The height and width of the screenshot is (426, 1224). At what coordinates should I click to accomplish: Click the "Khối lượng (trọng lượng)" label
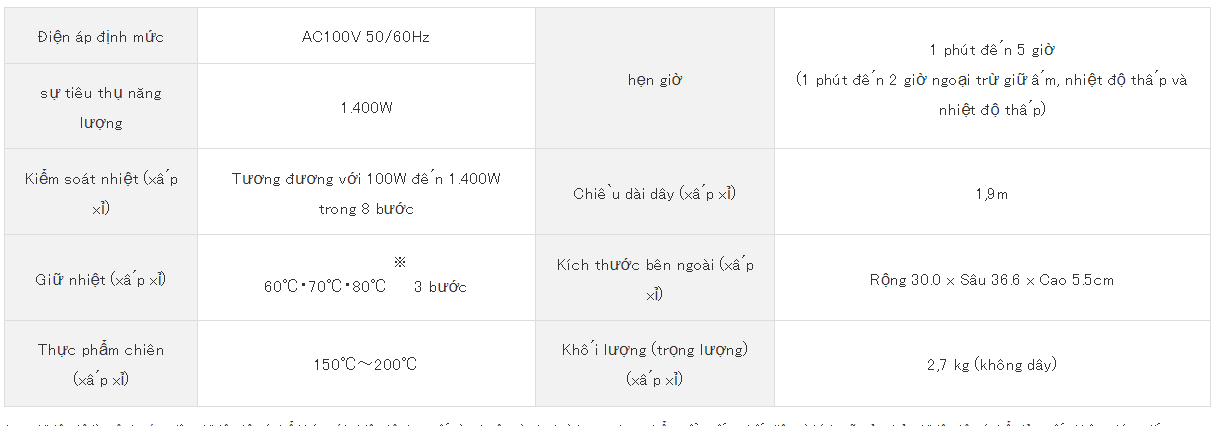(x=655, y=364)
